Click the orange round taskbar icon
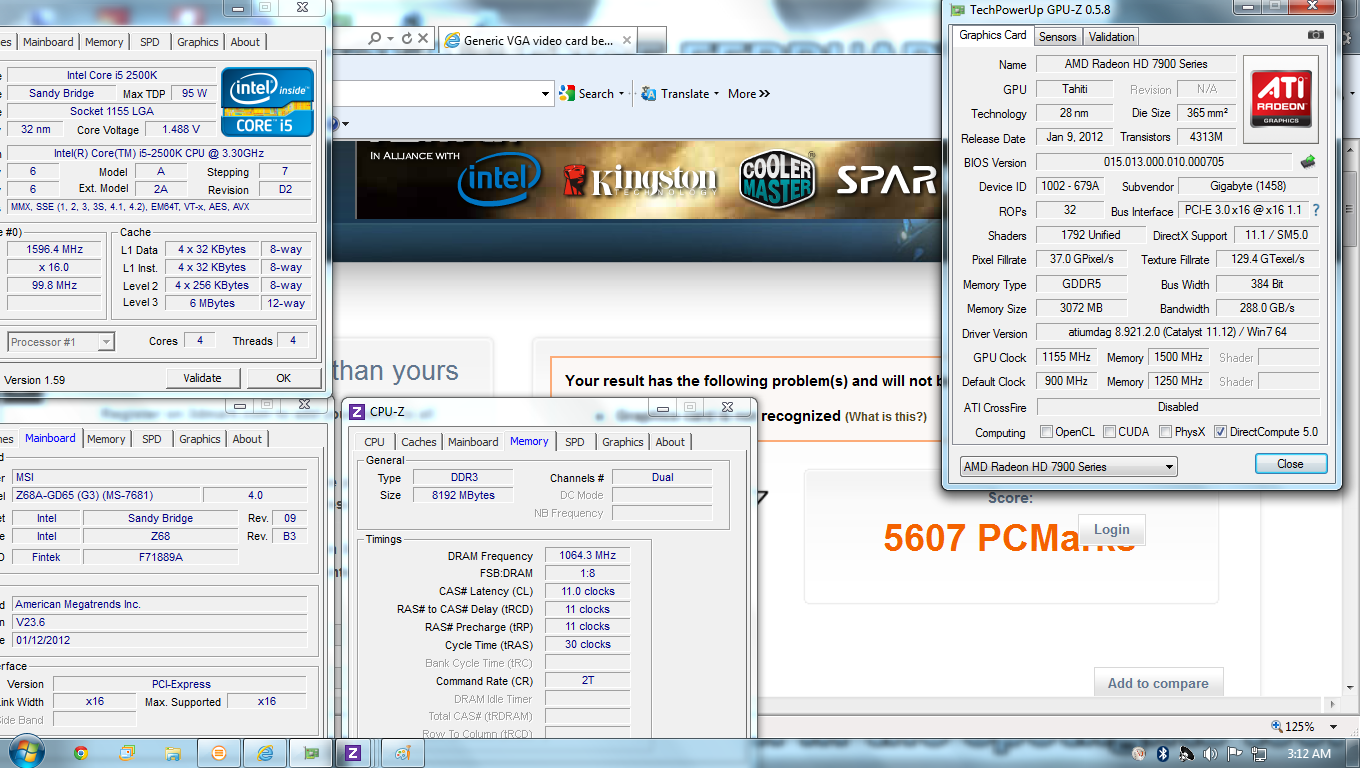The height and width of the screenshot is (768, 1360). click(x=219, y=753)
